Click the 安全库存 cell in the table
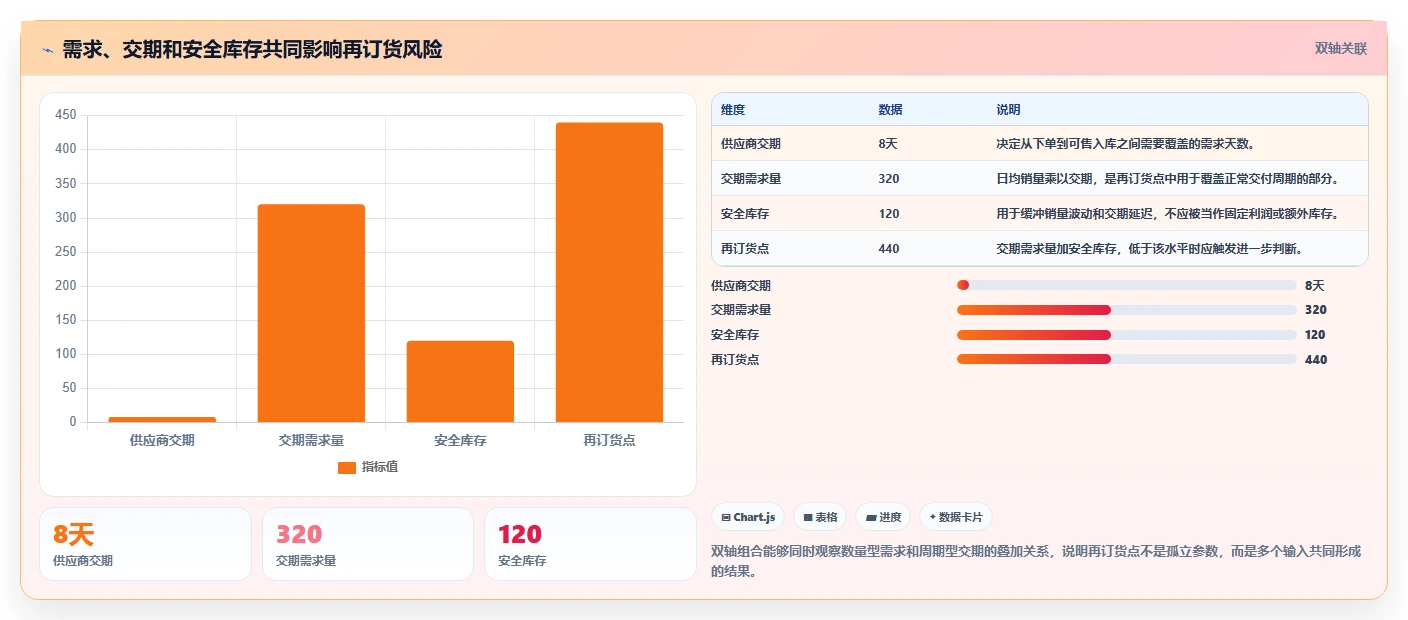1408x620 pixels. 745,214
